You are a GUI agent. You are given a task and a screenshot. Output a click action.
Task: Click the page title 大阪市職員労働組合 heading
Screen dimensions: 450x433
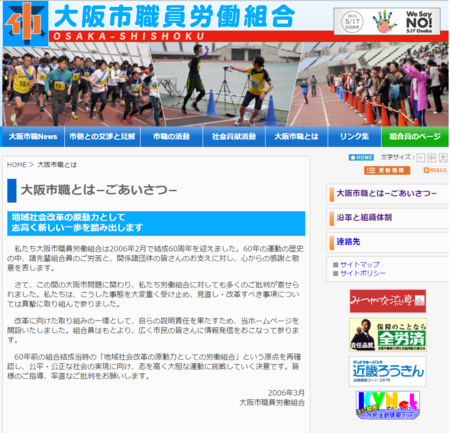174,16
